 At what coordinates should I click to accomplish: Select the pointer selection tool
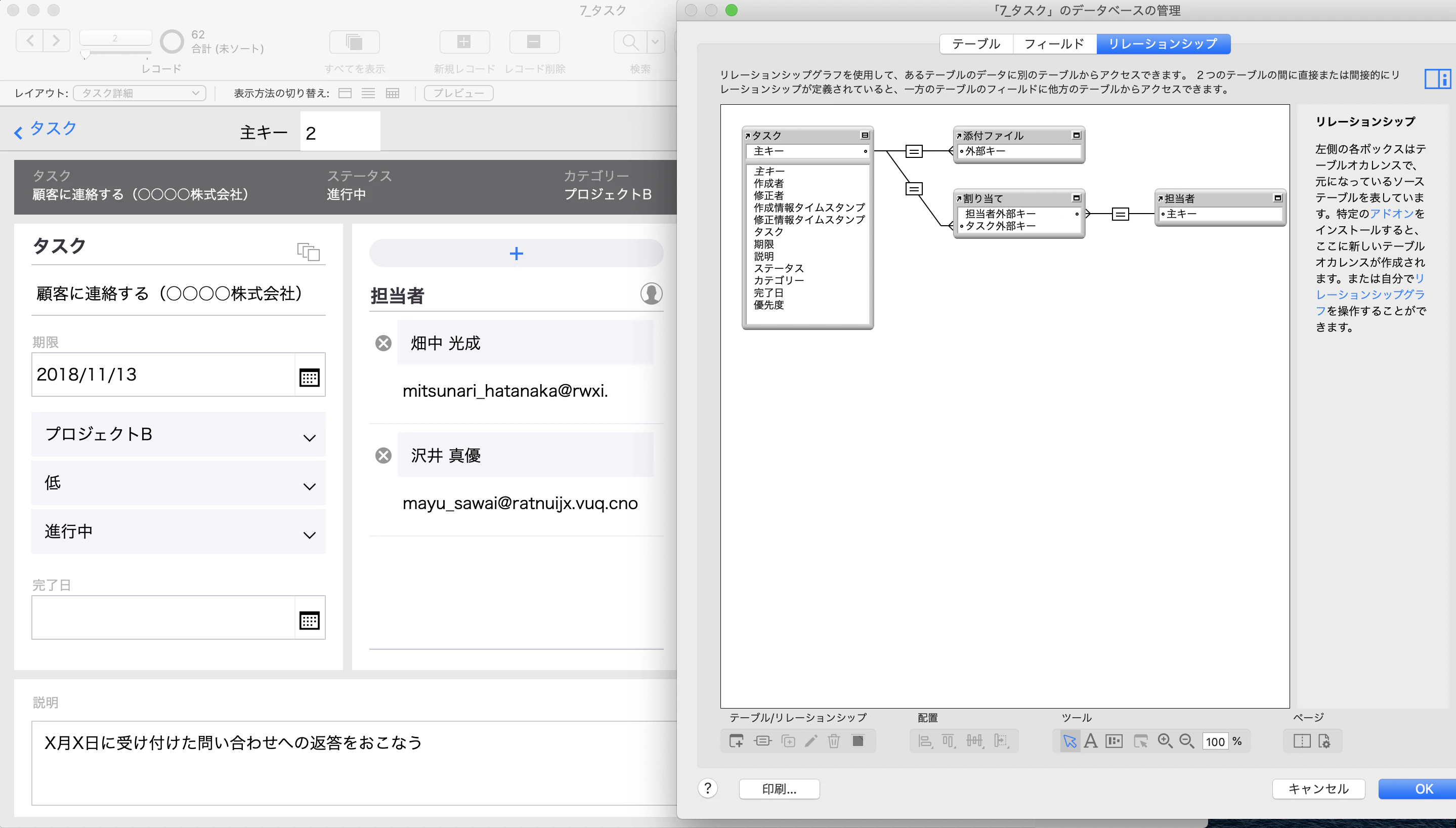click(1069, 741)
